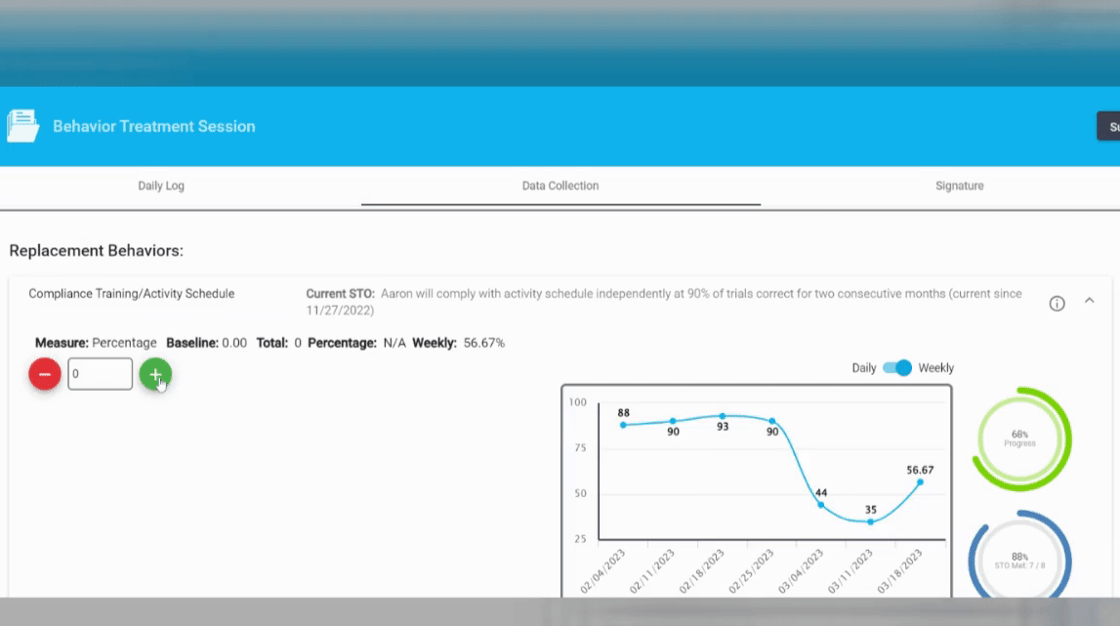Click the 'Measure: Percentage' text
The height and width of the screenshot is (626, 1120).
[96, 343]
